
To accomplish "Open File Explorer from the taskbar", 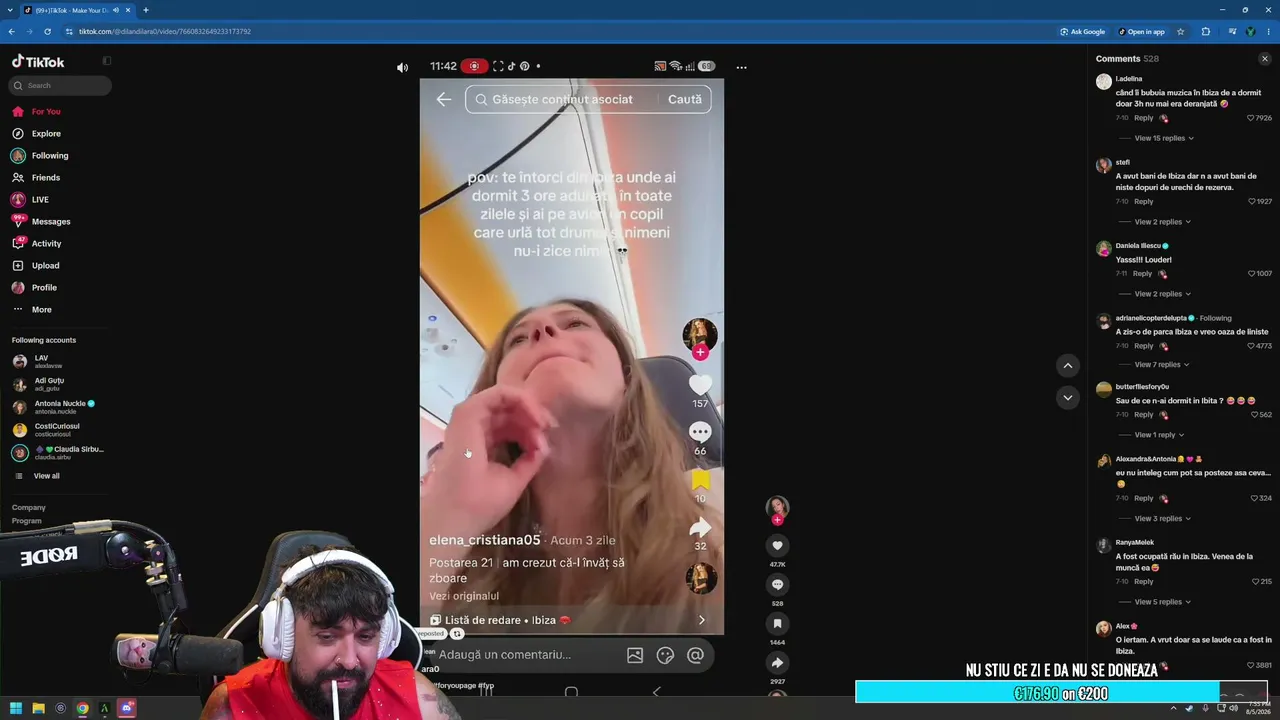I will pyautogui.click(x=38, y=709).
